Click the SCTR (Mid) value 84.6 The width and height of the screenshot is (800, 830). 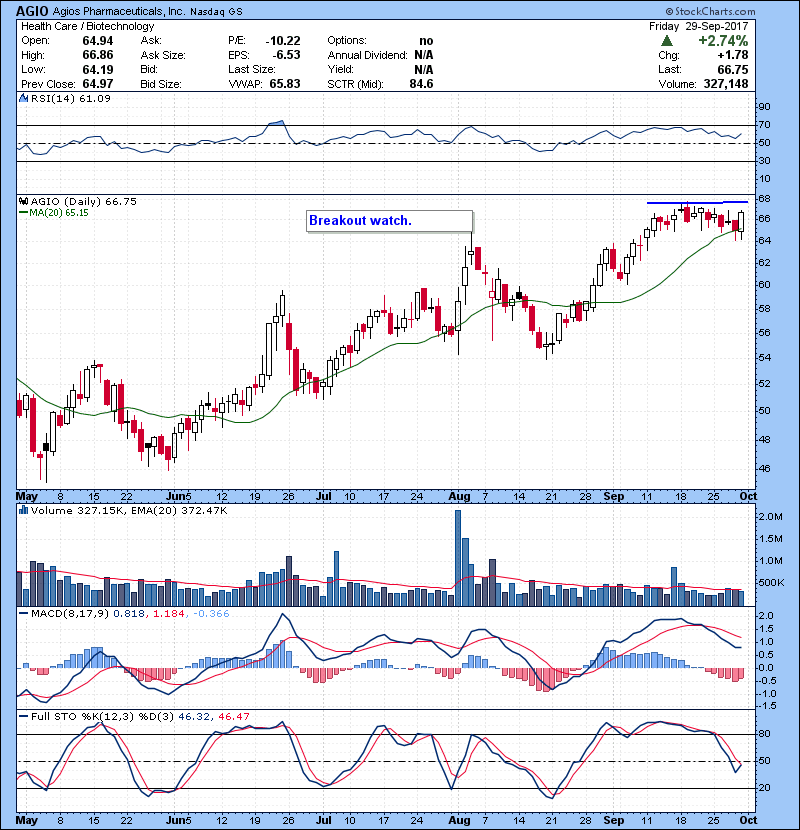[421, 84]
